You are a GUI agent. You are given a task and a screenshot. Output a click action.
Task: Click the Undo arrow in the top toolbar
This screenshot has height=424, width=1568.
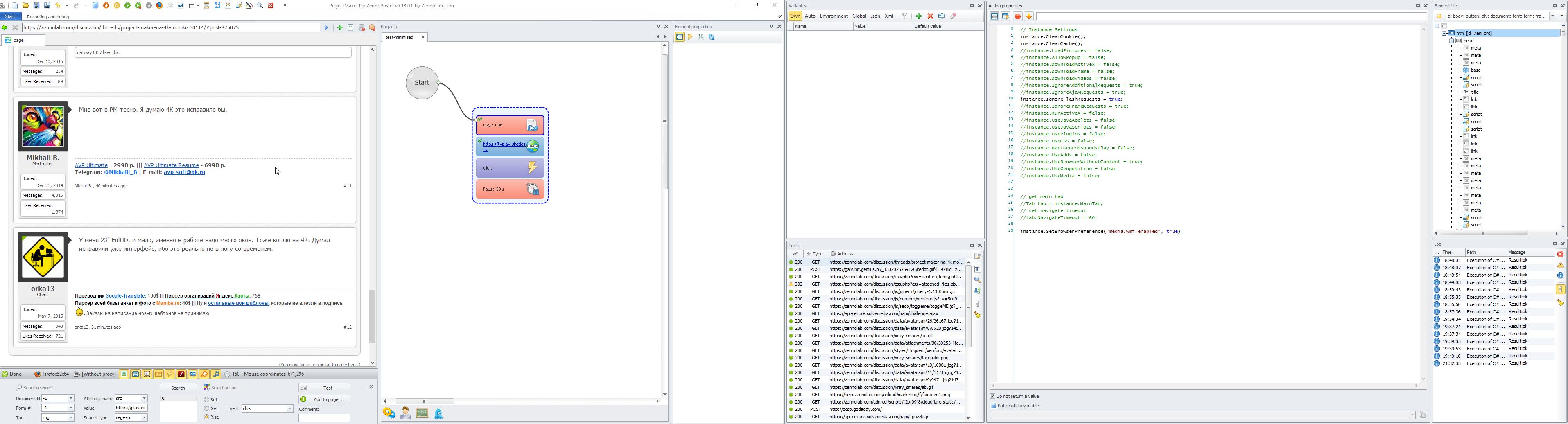58,5
